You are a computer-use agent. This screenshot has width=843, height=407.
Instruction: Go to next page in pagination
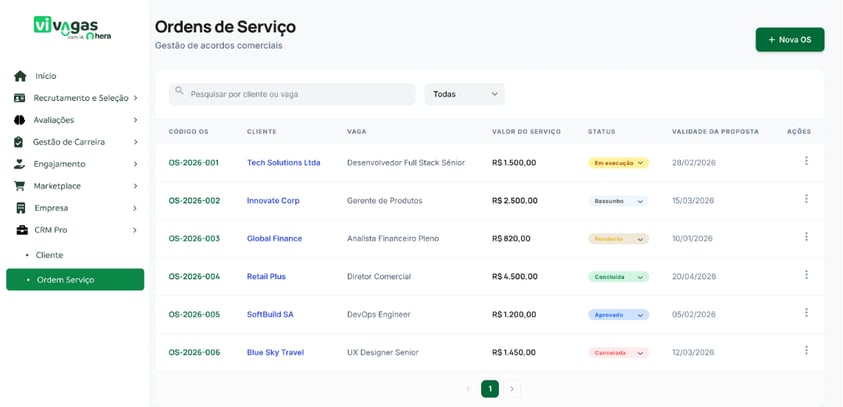(512, 389)
